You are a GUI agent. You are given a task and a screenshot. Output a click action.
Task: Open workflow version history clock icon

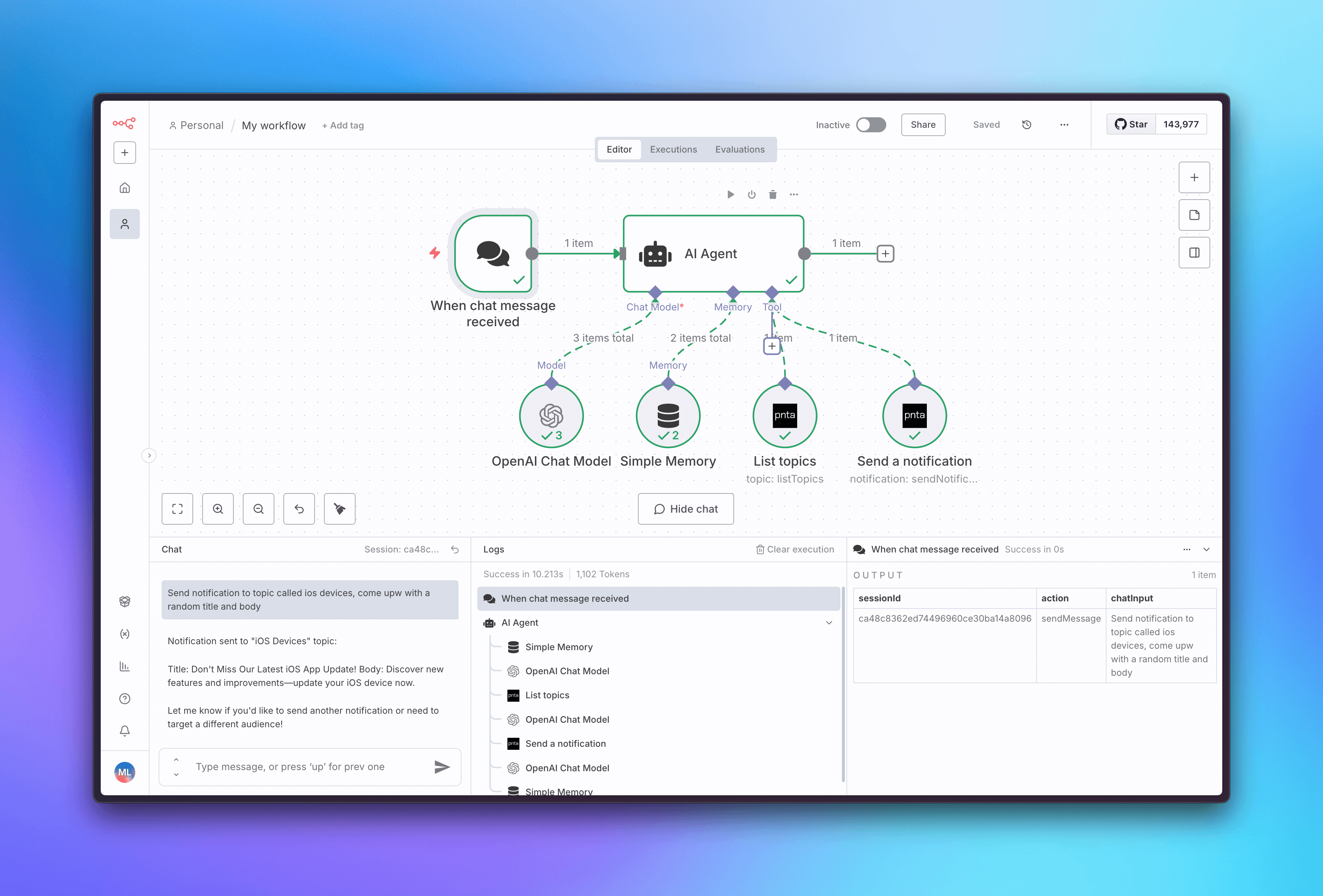click(1027, 125)
